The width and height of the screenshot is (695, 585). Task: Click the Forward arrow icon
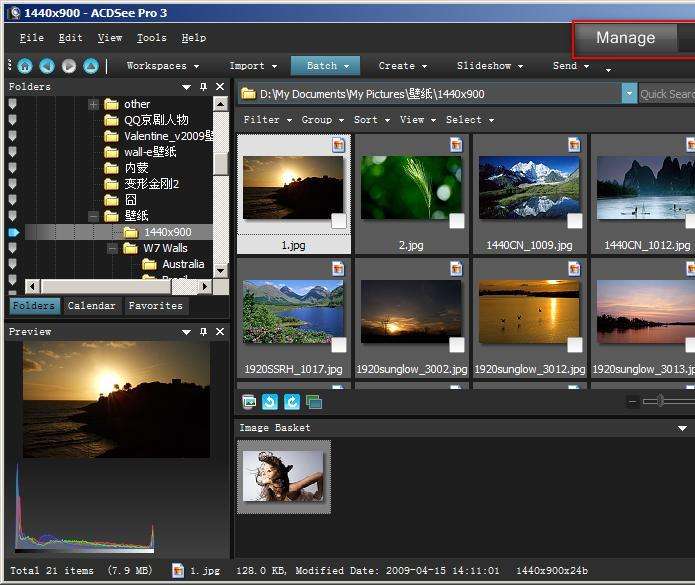[x=69, y=66]
